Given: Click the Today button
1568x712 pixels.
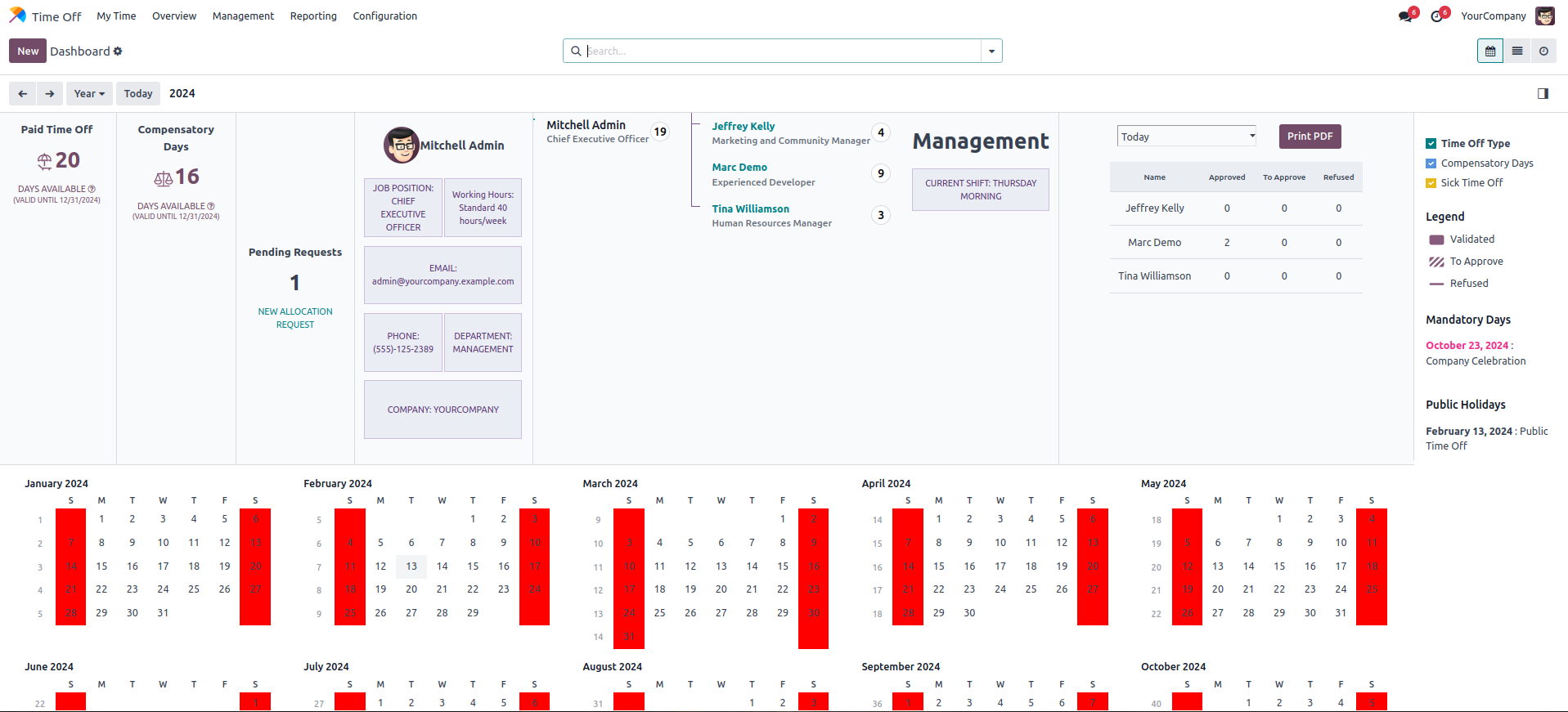Looking at the screenshot, I should coord(138,93).
